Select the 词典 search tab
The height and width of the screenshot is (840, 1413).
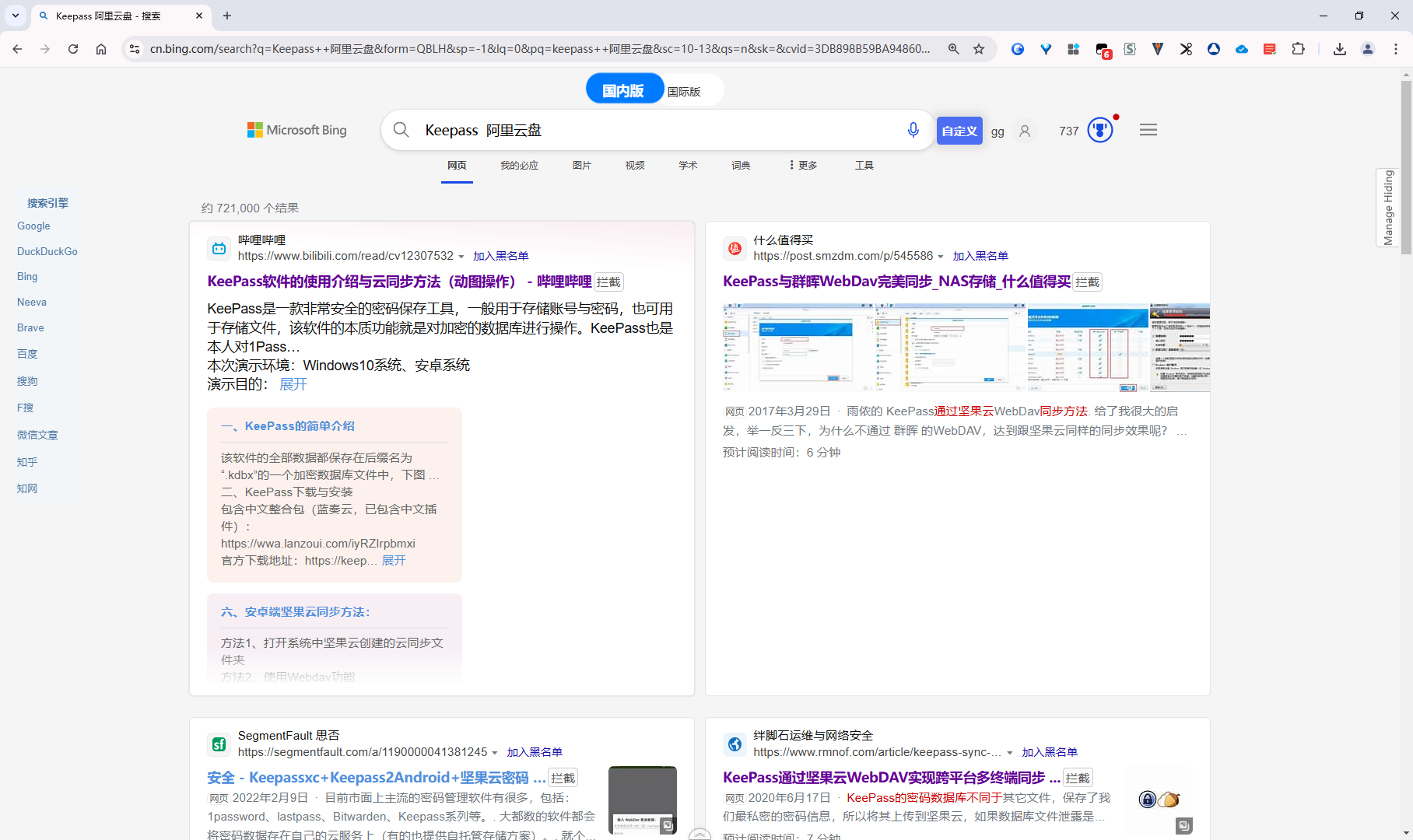[x=741, y=165]
